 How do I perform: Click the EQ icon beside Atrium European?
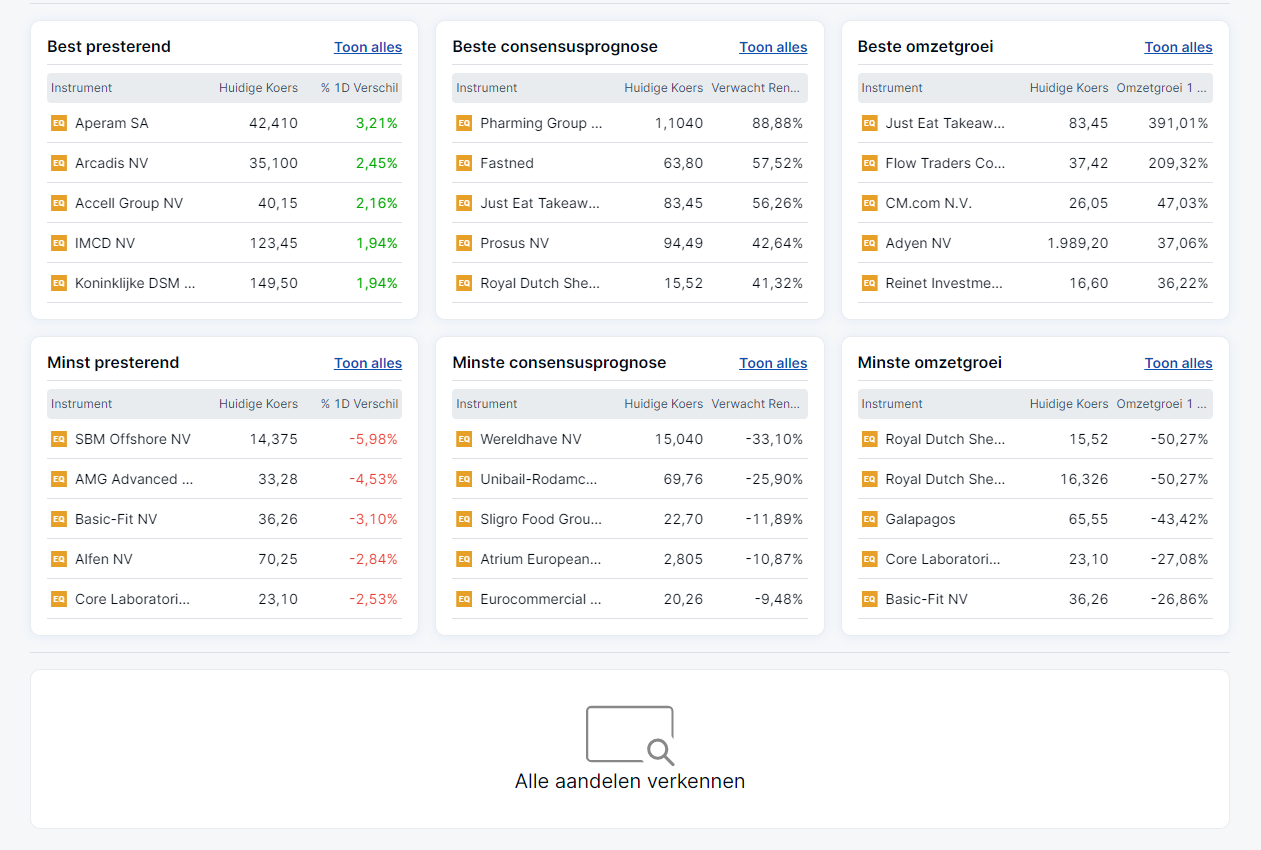464,559
